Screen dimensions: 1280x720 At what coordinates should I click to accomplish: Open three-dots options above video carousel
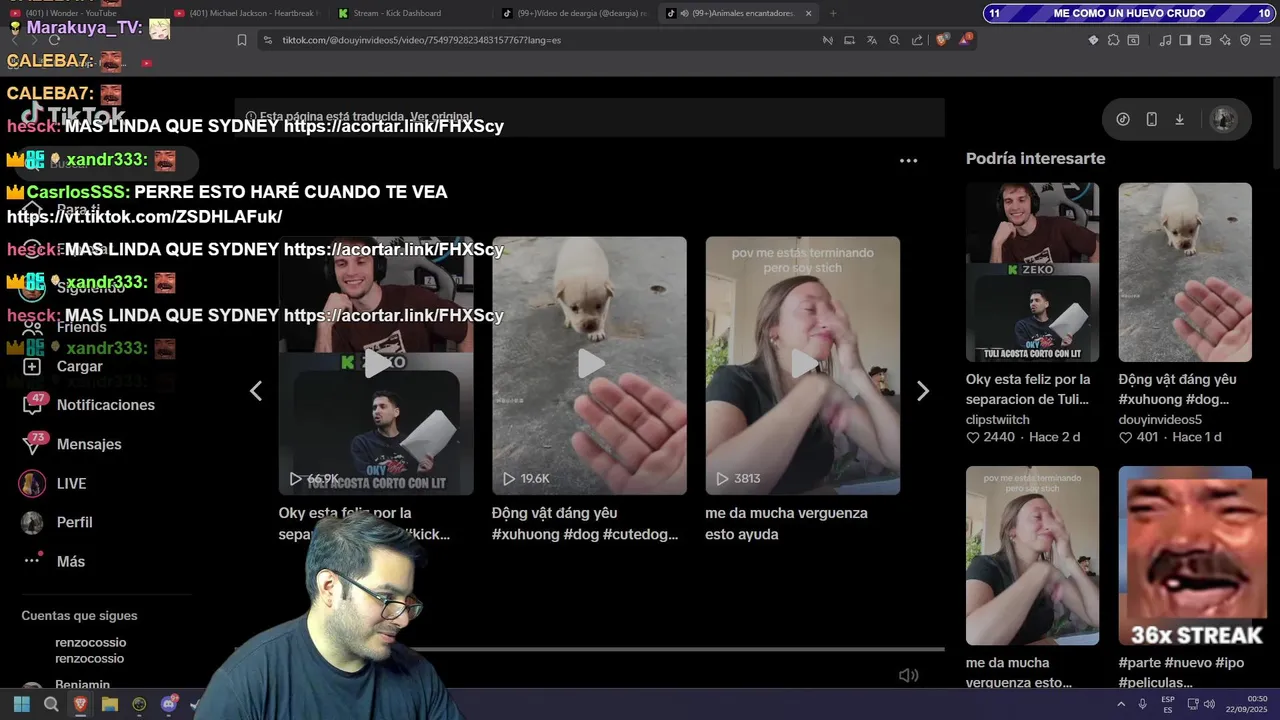908,160
